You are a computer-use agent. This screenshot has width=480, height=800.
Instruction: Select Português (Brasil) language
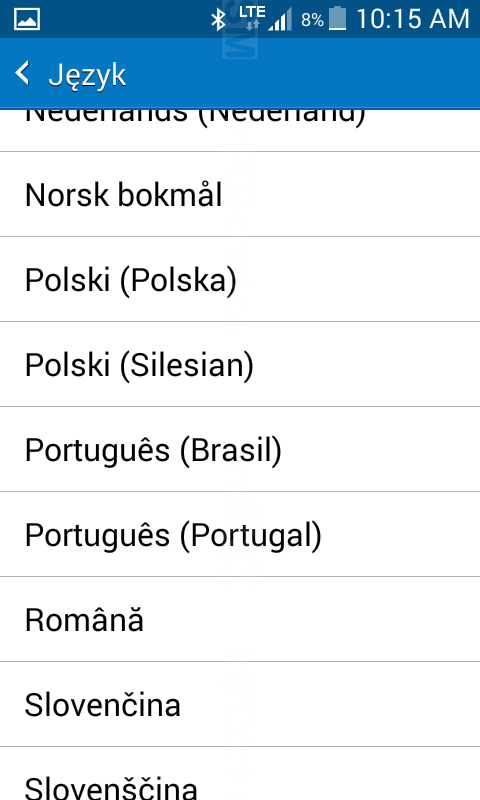240,449
